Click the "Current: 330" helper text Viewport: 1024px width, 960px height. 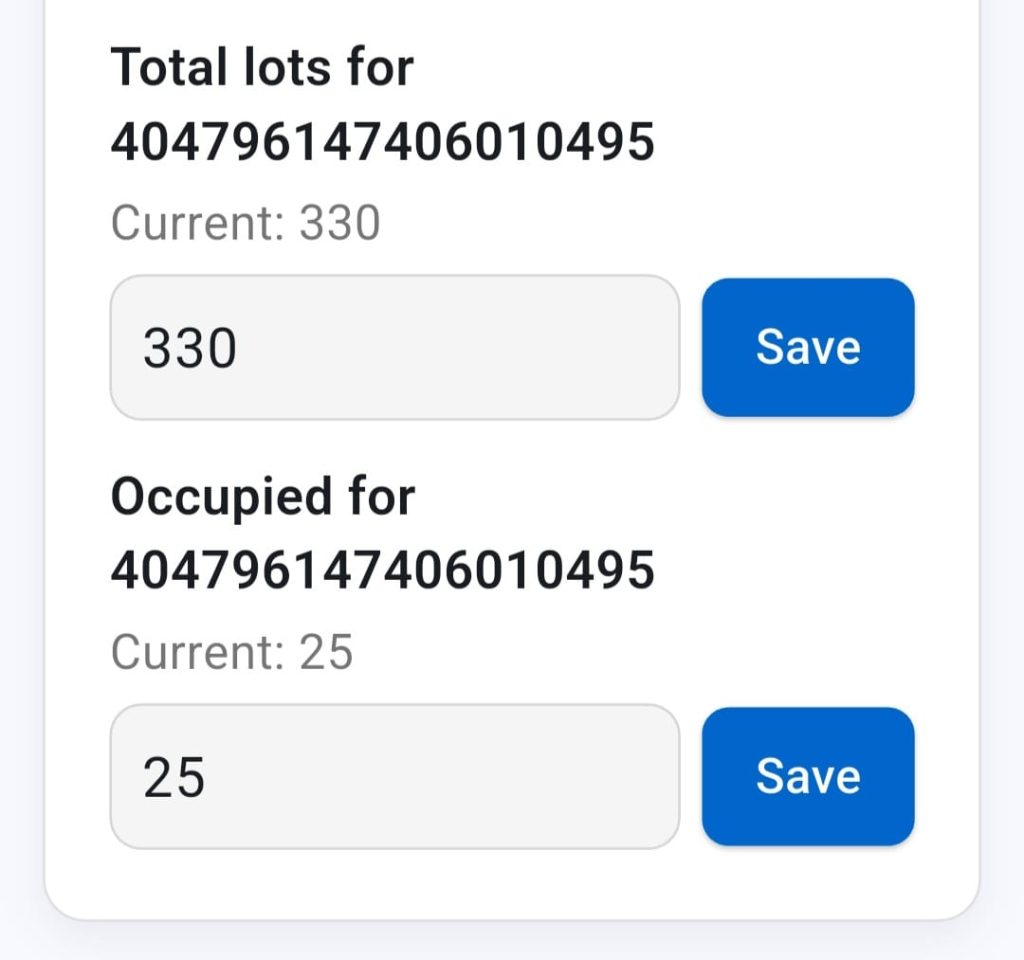[245, 224]
